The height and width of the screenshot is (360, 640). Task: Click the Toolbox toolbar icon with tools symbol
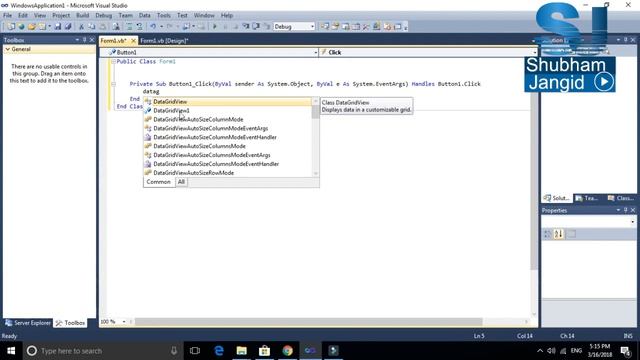[366, 27]
